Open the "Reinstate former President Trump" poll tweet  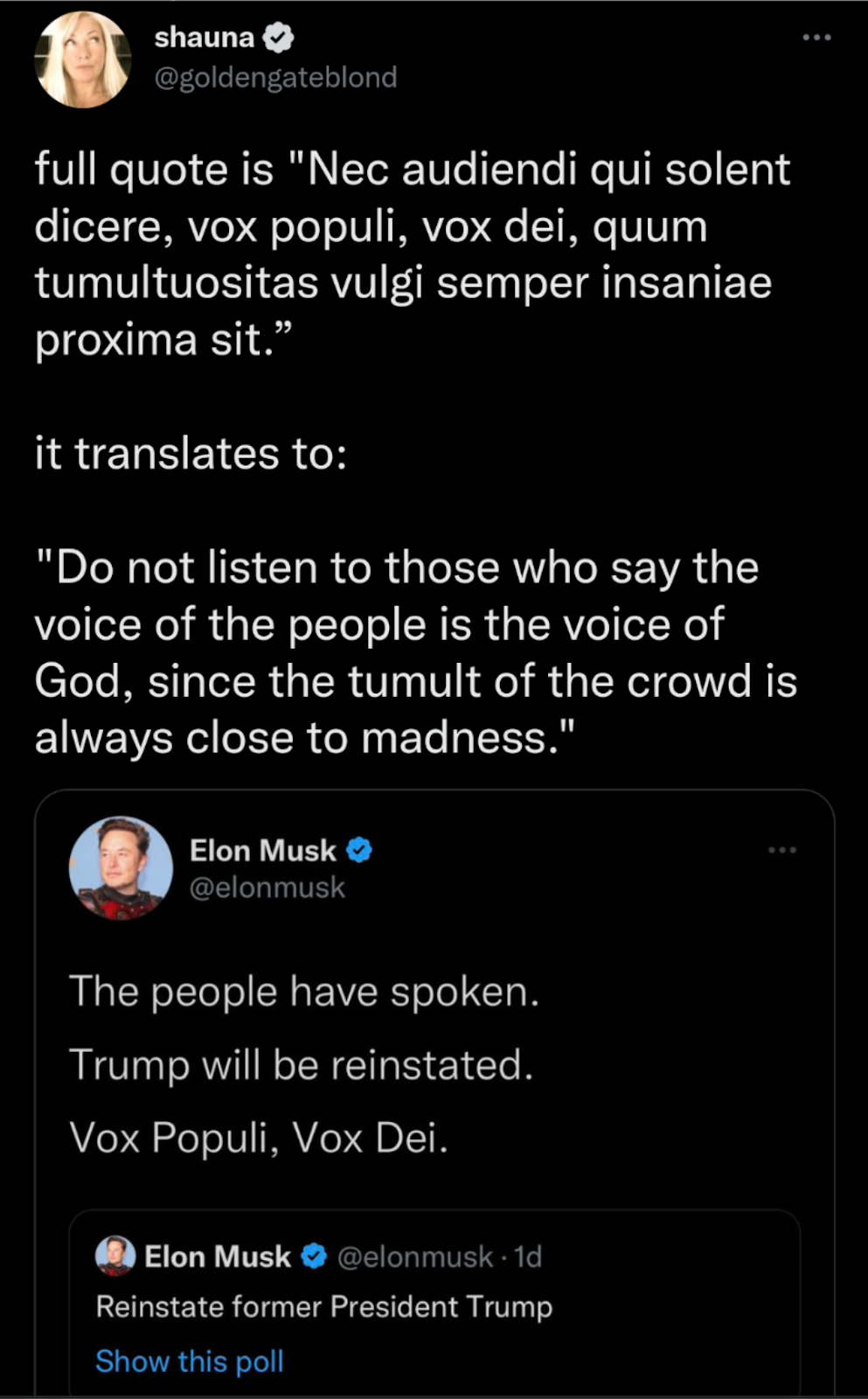[x=324, y=1306]
